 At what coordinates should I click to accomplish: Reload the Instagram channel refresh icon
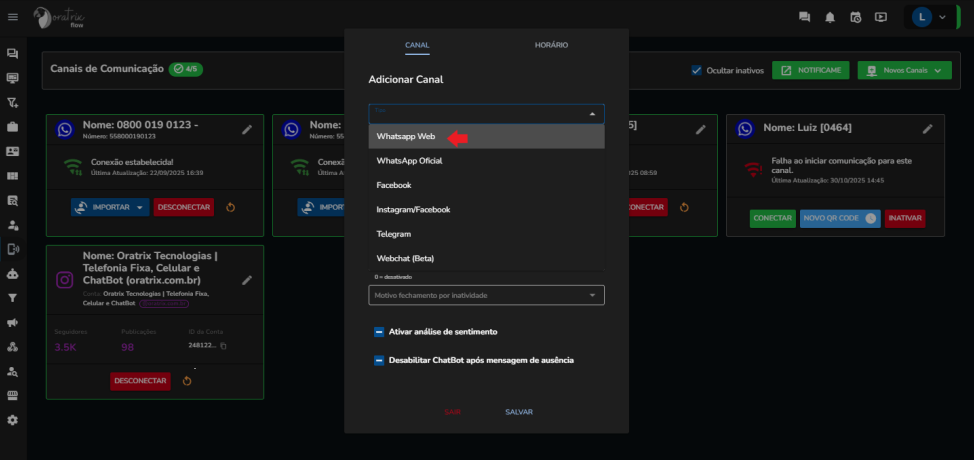pyautogui.click(x=187, y=381)
